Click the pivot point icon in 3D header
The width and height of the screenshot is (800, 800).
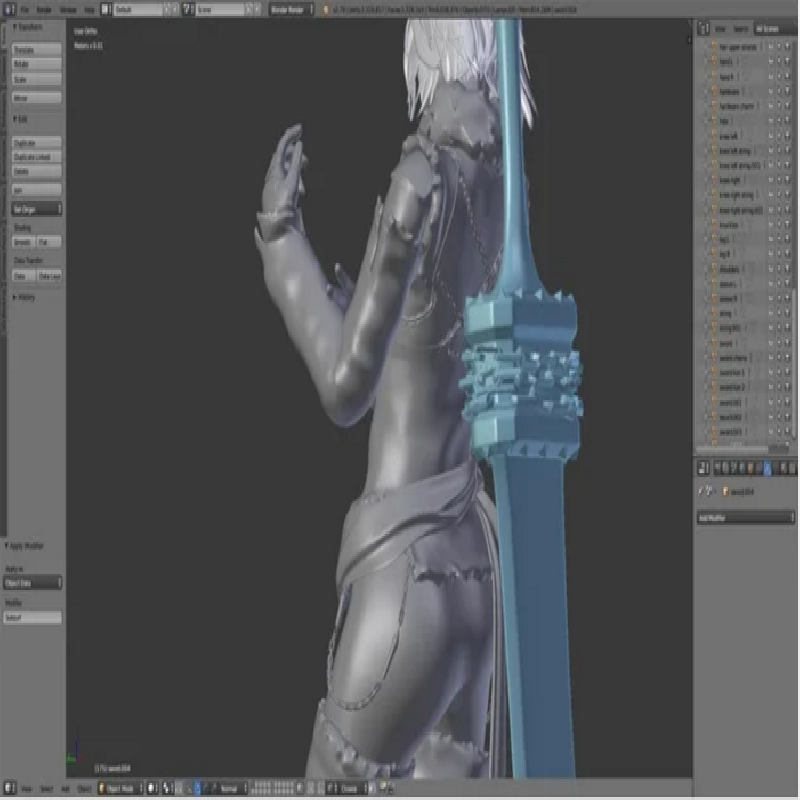pyautogui.click(x=167, y=788)
